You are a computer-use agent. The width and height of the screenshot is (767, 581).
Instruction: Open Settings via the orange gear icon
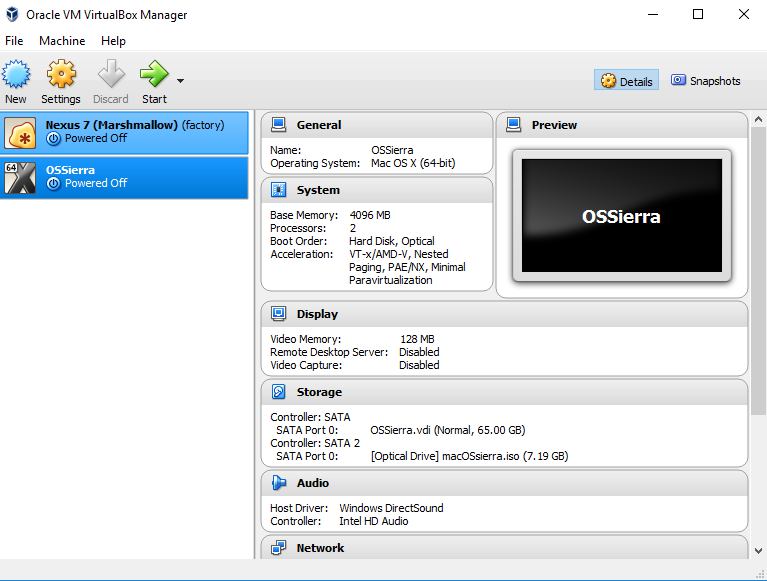click(61, 74)
